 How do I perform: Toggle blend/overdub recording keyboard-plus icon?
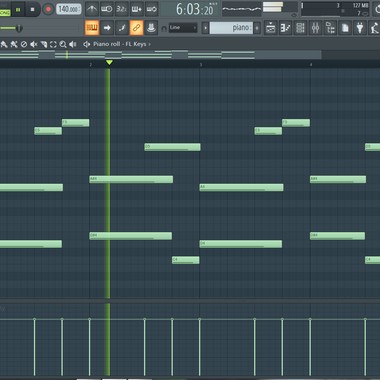click(x=137, y=9)
